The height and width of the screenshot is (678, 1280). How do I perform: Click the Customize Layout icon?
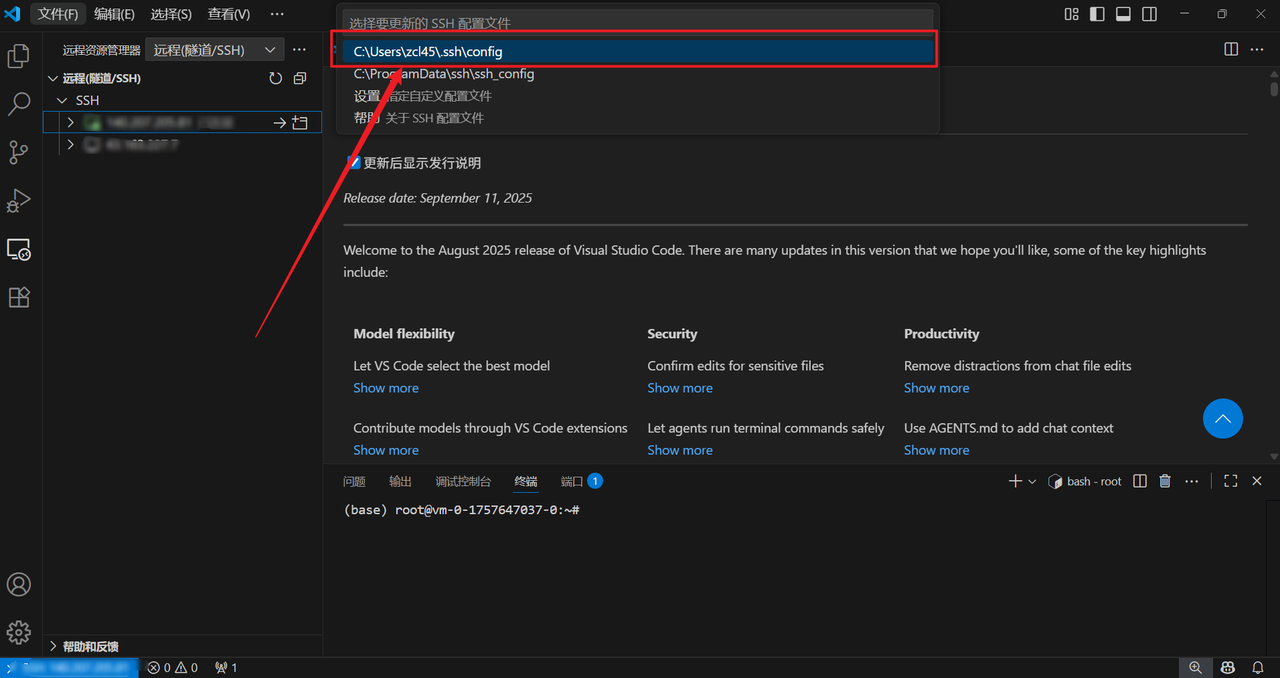tap(1072, 14)
